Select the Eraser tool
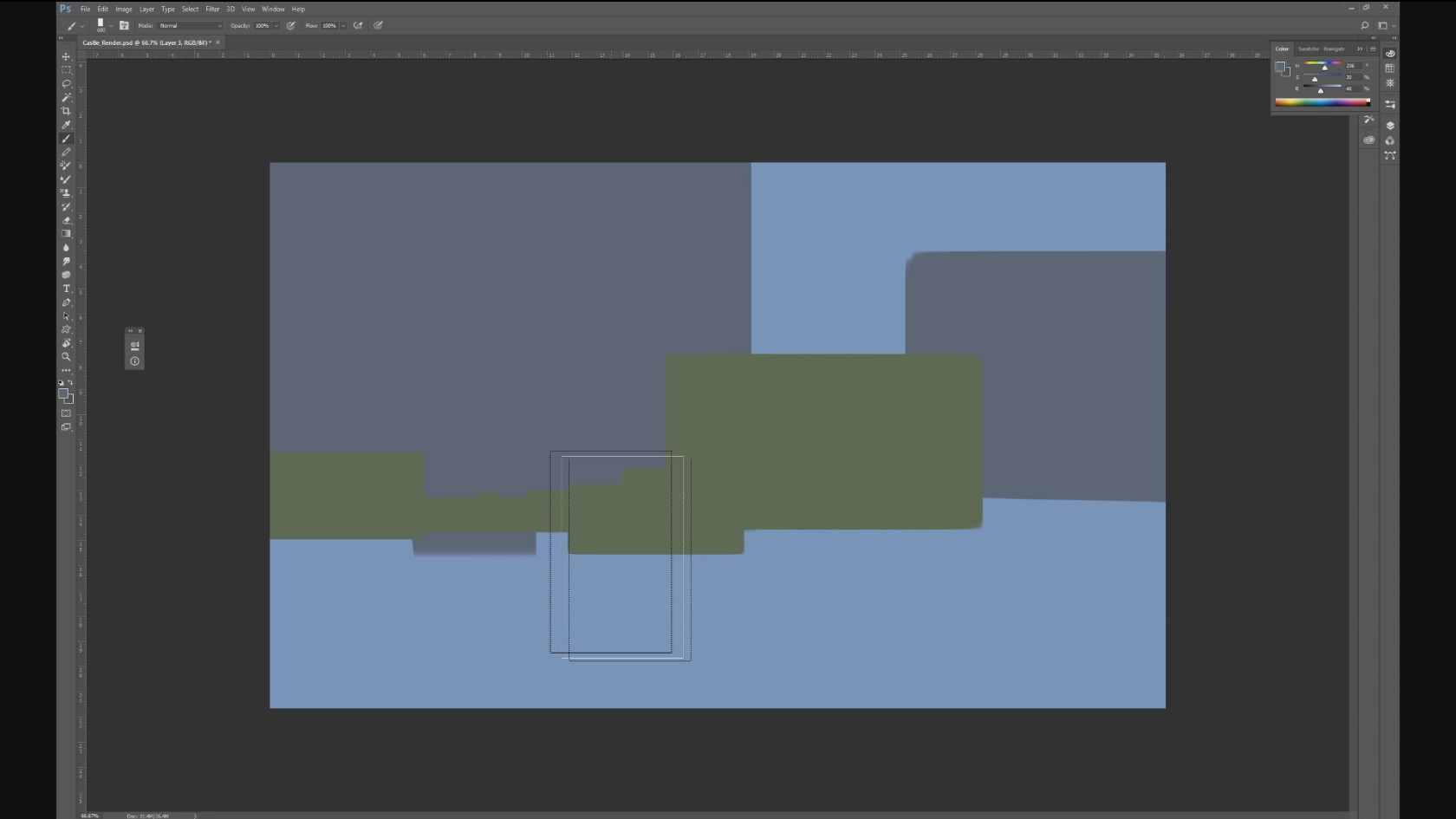 click(66, 220)
